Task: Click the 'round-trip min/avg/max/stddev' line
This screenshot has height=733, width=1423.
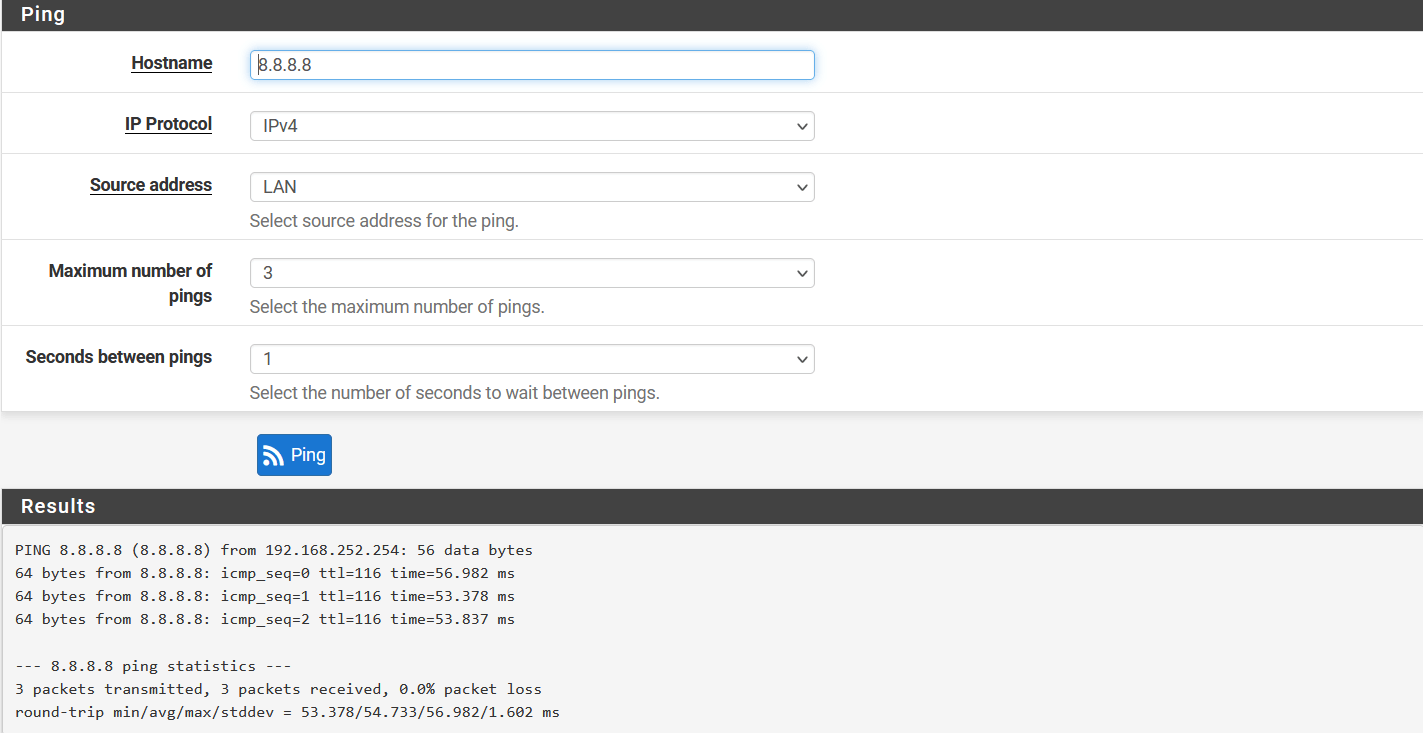Action: 287,712
